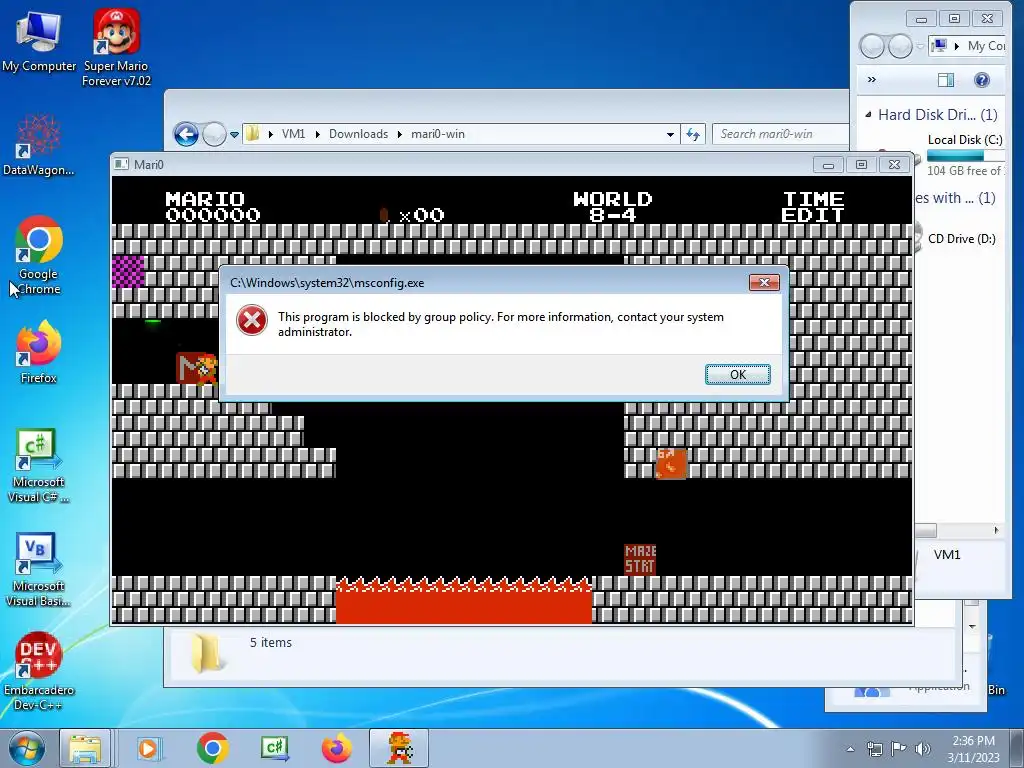Image resolution: width=1024 pixels, height=768 pixels.
Task: Click the Local Disk free space bar
Action: pos(965,155)
